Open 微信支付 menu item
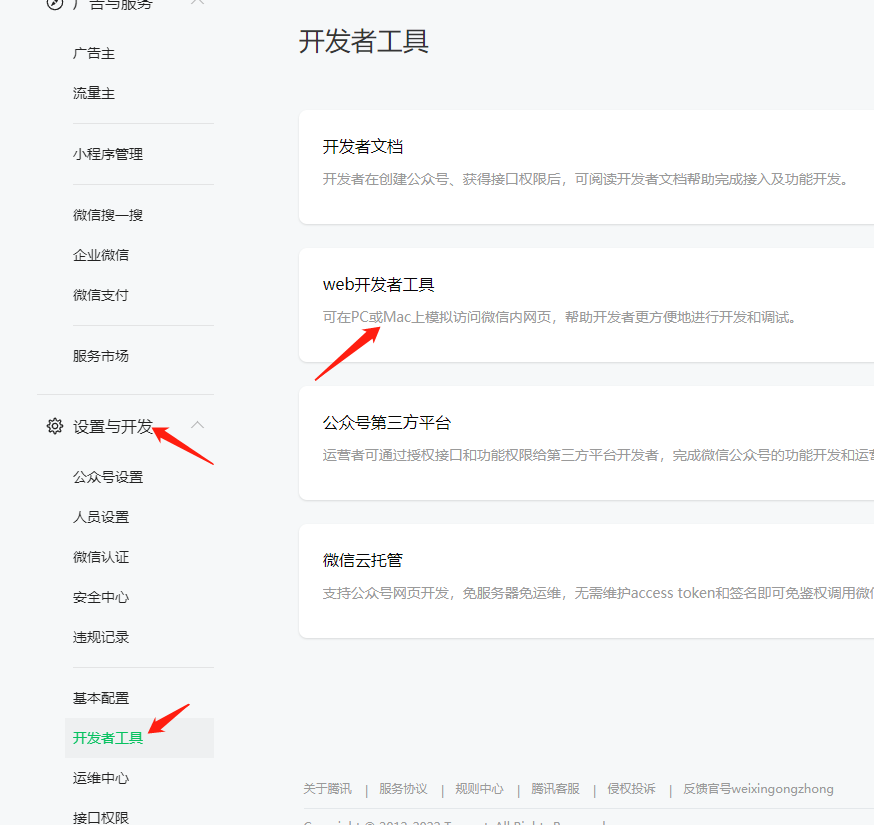This screenshot has height=825, width=874. (x=101, y=295)
